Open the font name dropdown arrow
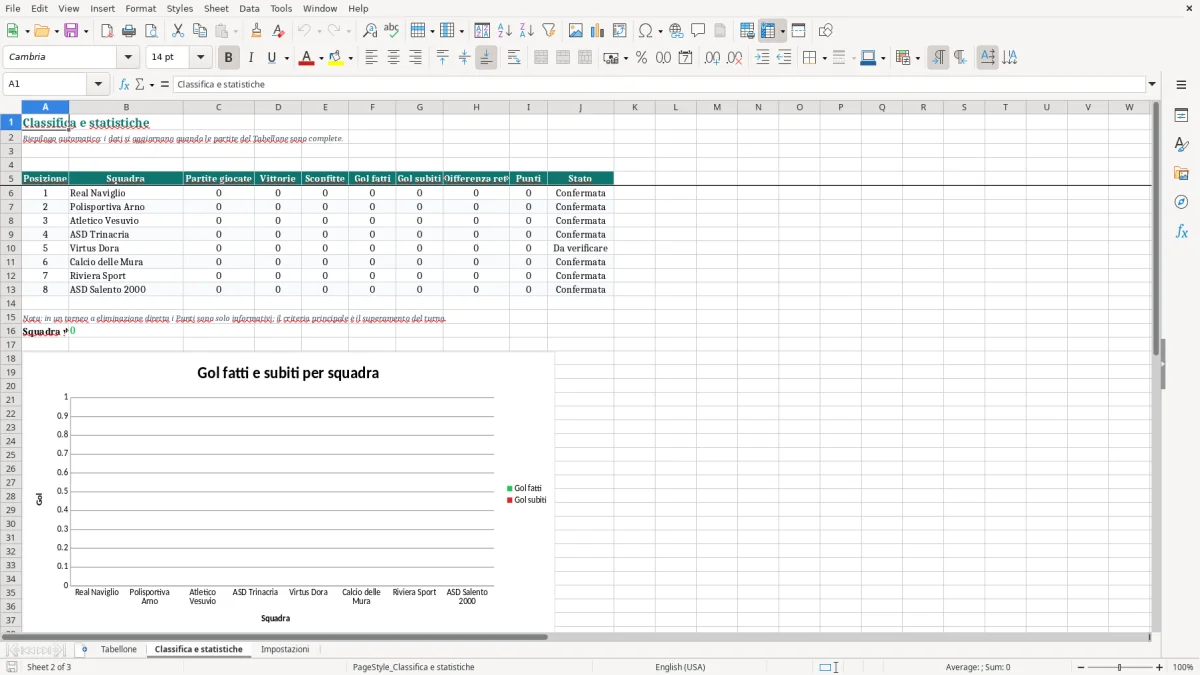 [127, 57]
